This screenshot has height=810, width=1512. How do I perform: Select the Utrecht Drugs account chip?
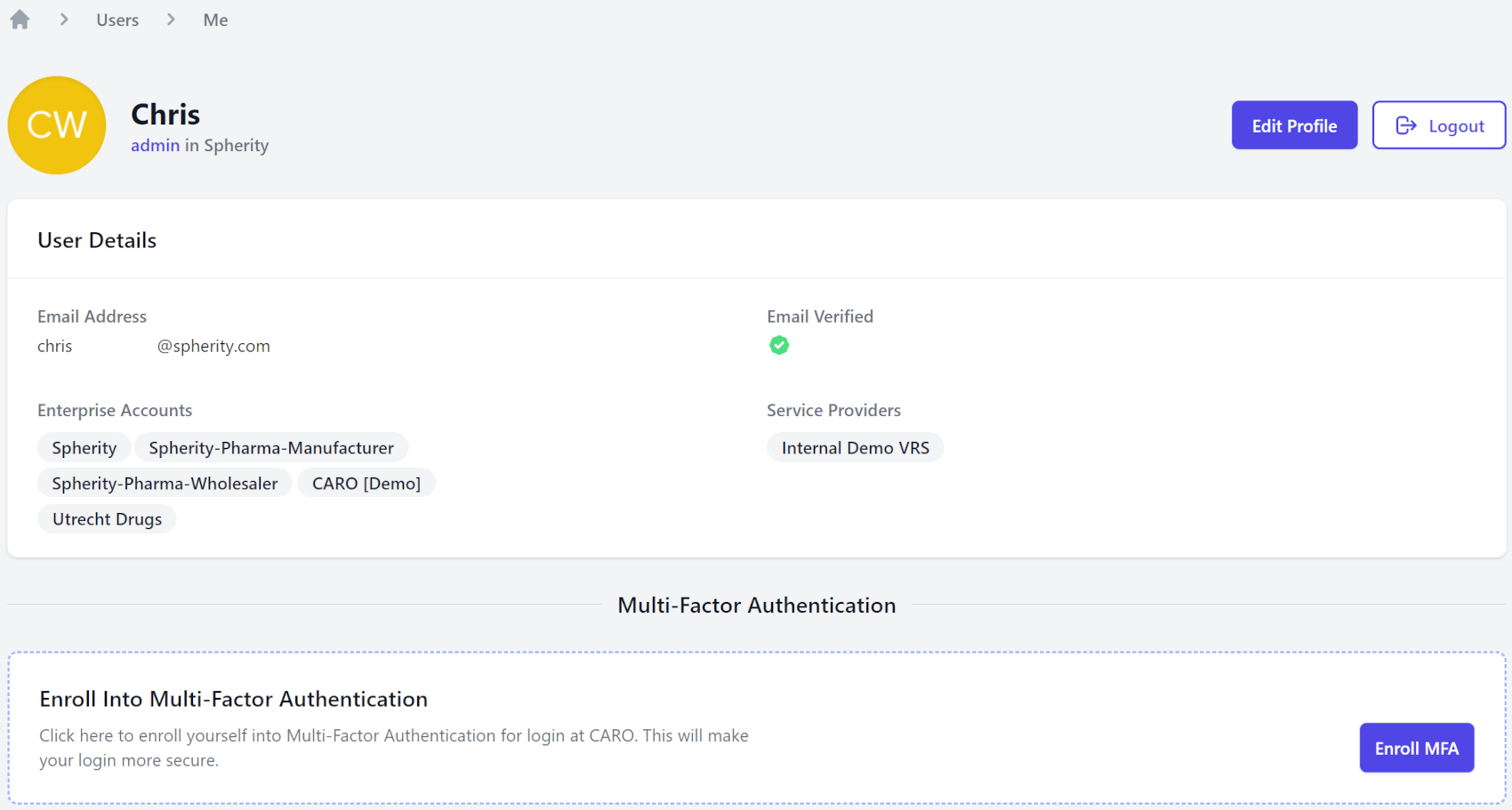[x=107, y=518]
